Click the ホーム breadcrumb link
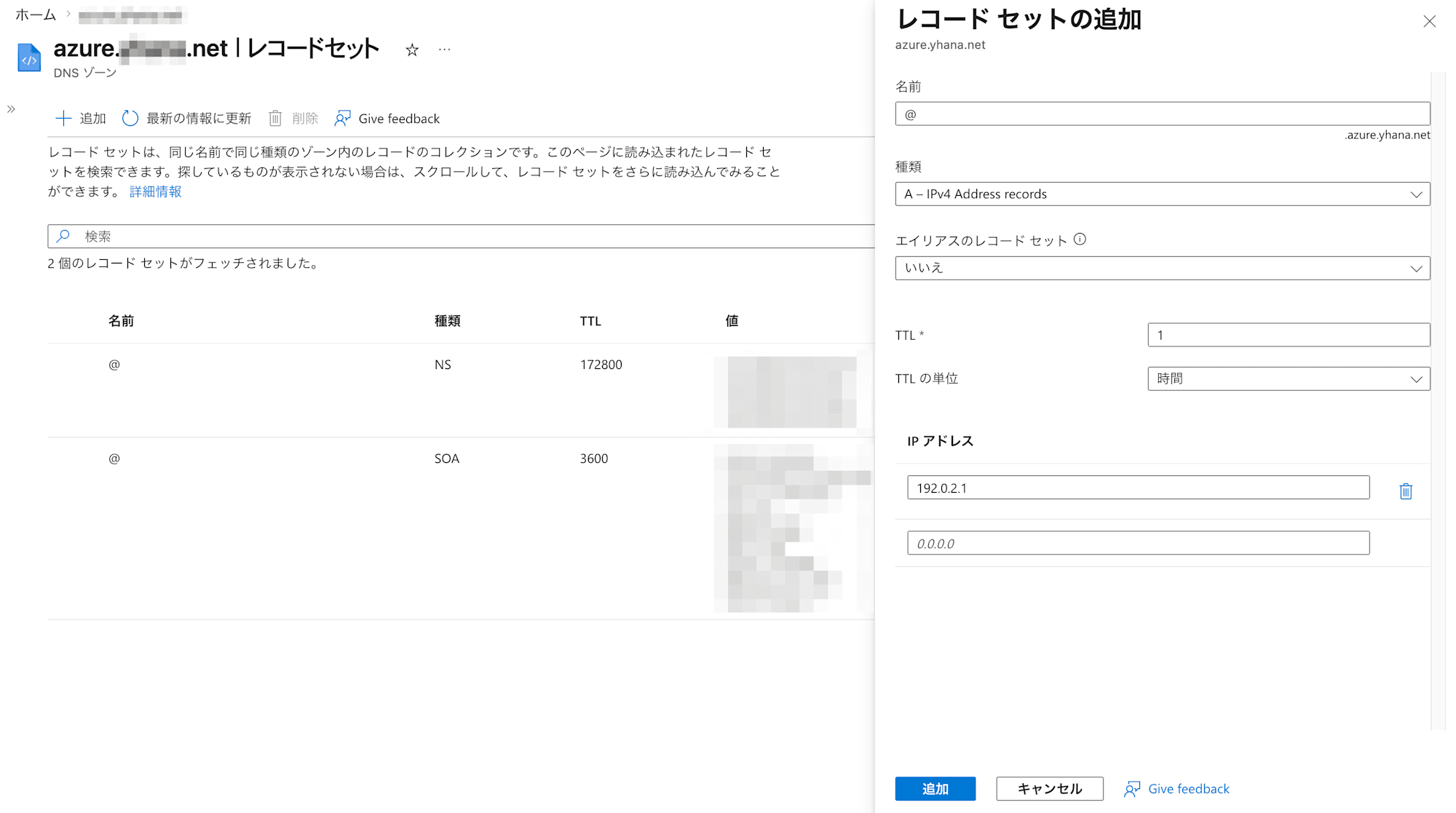This screenshot has height=813, width=1456. pyautogui.click(x=36, y=14)
